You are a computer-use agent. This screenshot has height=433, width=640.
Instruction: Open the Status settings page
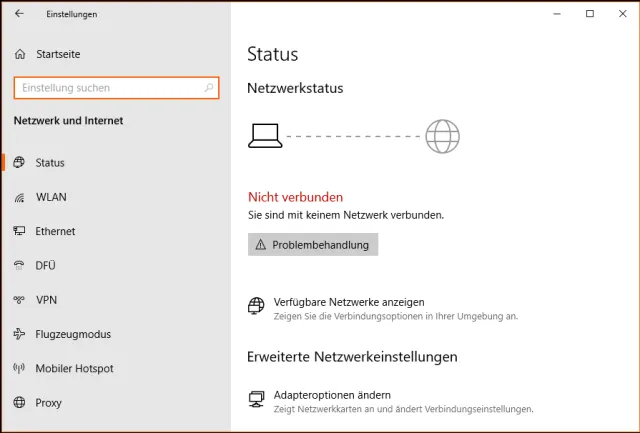point(50,163)
